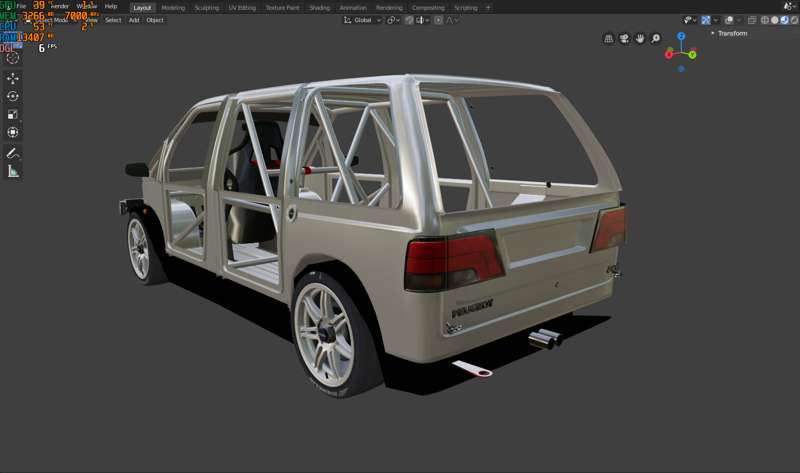
Task: Open the overlays dropdown arrow
Action: coord(739,20)
